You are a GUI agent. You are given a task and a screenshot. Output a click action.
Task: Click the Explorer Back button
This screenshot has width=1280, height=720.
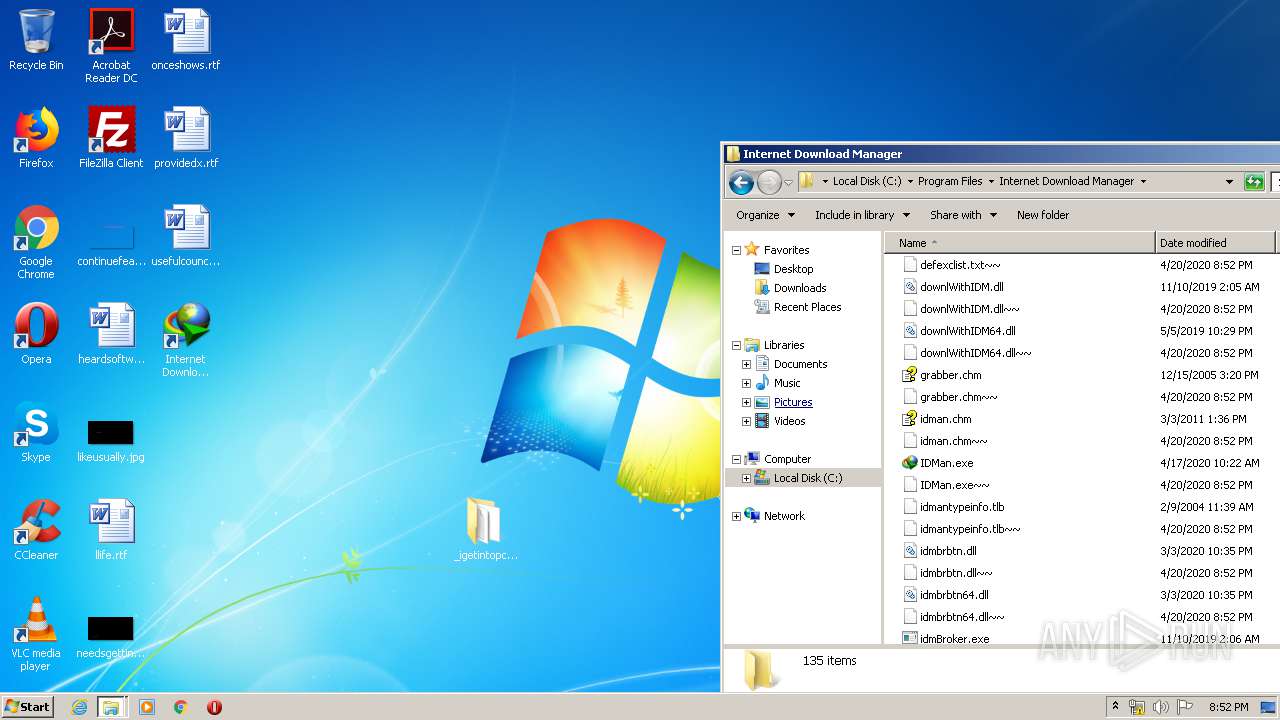[x=741, y=182]
